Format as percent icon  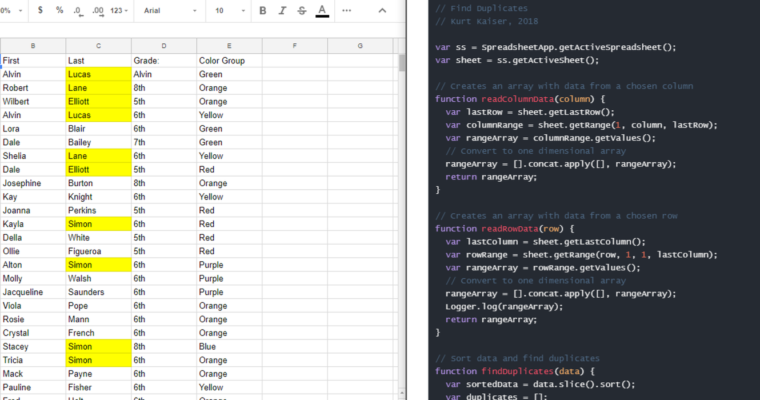pos(59,10)
